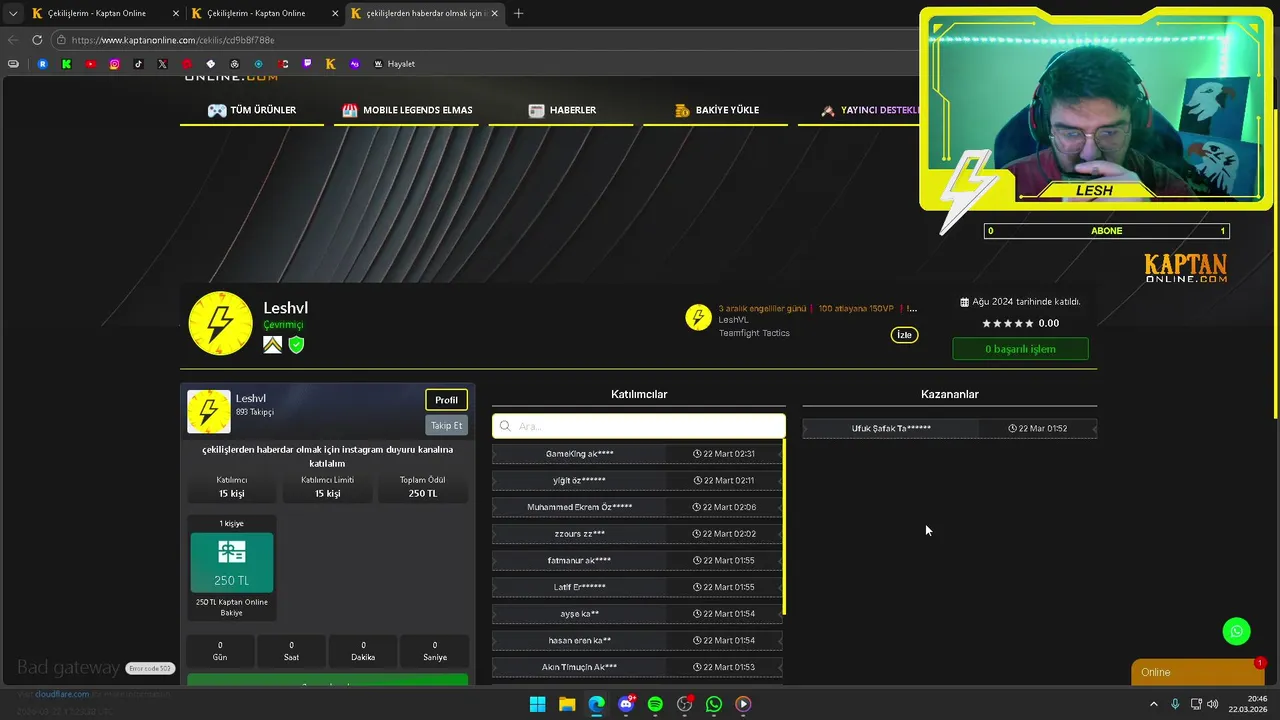The image size is (1280, 720).
Task: Click the Leshvl profile avatar in header
Action: [220, 323]
